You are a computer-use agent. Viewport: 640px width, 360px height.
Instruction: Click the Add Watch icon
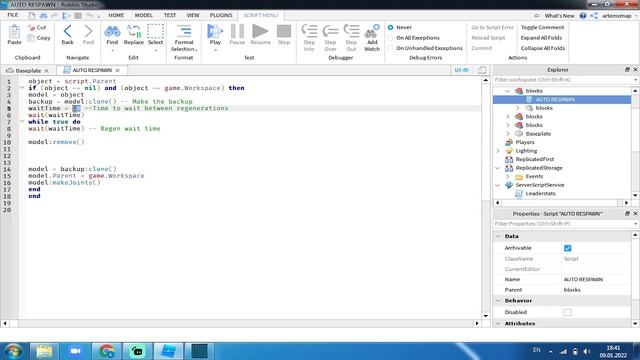(372, 31)
